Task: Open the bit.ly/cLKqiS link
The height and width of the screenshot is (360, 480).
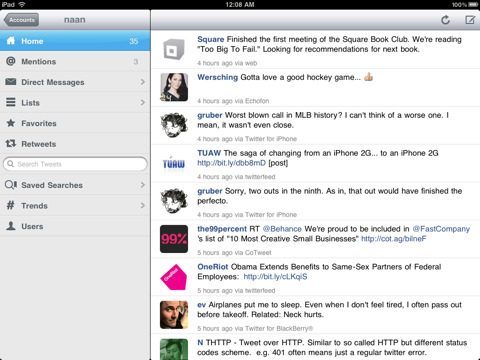Action: [x=275, y=277]
